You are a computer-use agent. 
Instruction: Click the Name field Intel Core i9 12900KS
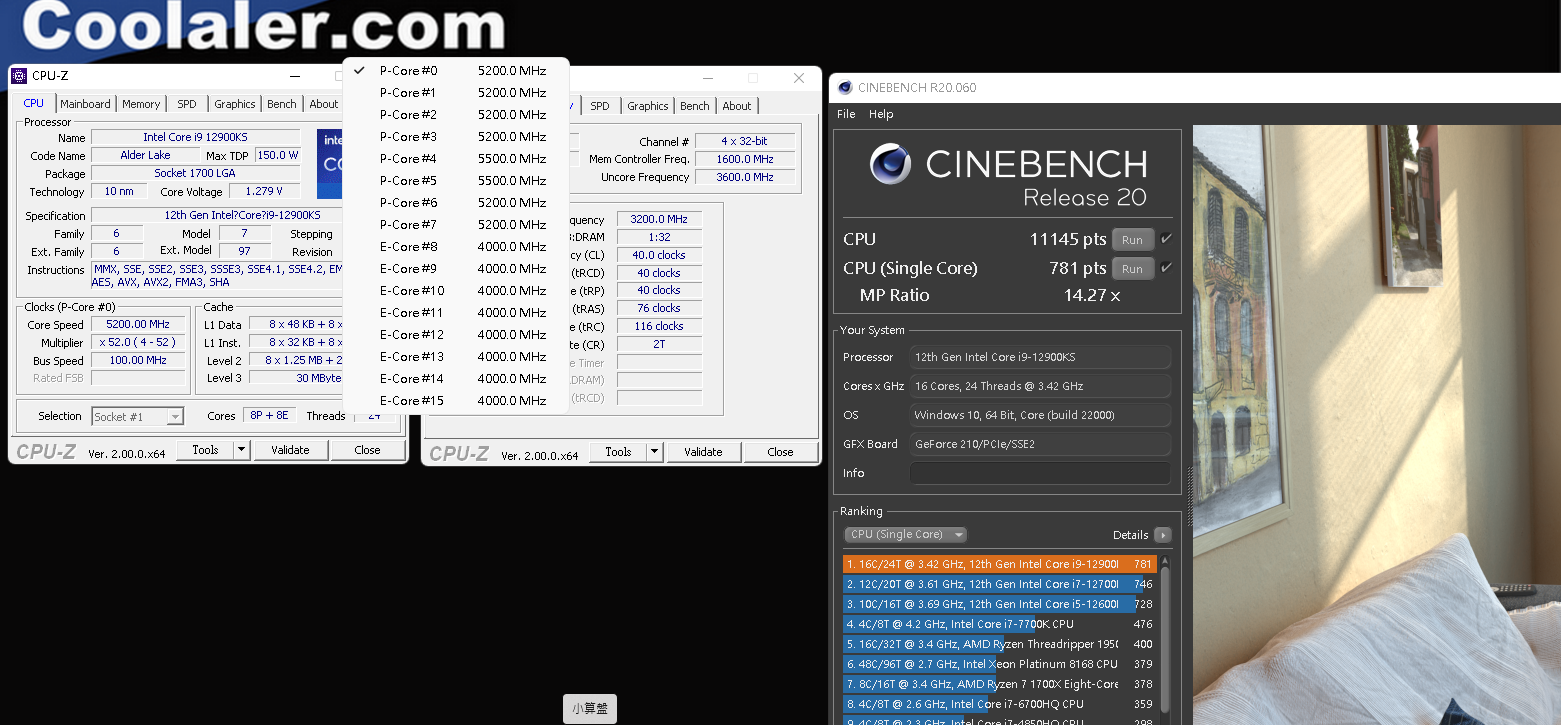pyautogui.click(x=195, y=137)
